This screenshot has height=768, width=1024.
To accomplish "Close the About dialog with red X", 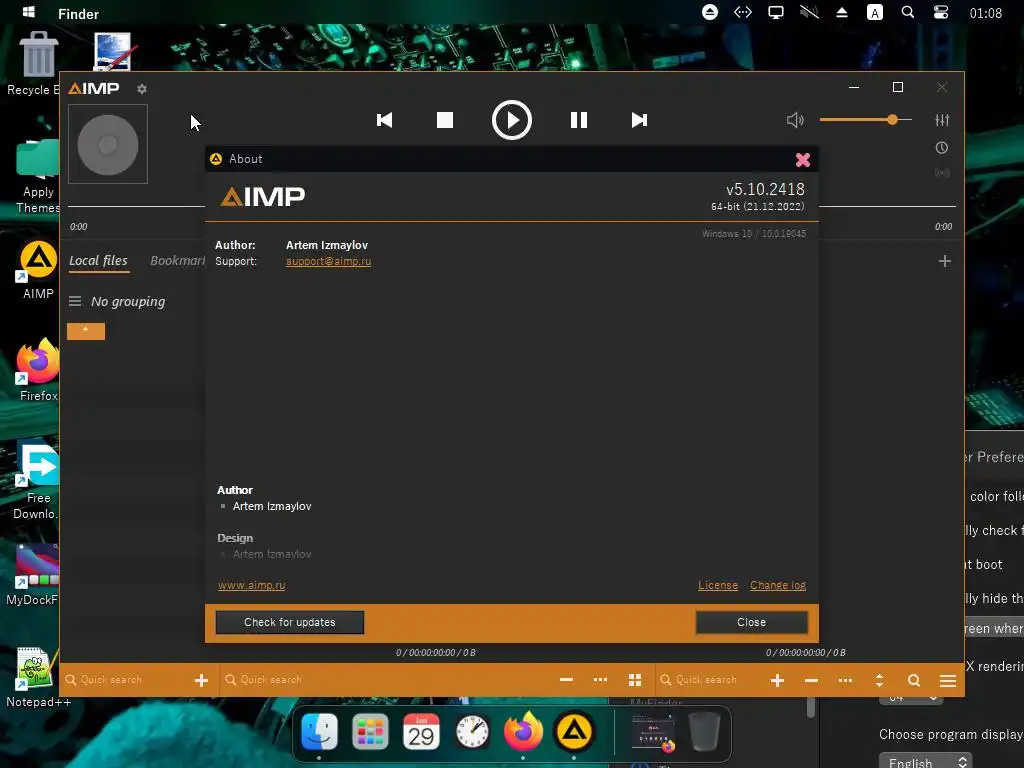I will 803,159.
